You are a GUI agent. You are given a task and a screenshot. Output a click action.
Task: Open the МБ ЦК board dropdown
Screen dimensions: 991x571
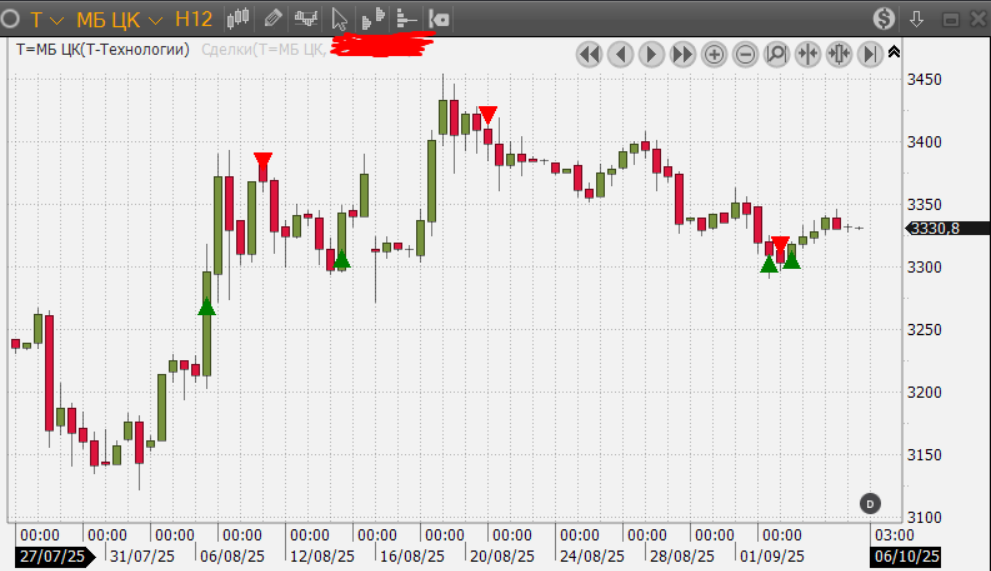coord(120,19)
